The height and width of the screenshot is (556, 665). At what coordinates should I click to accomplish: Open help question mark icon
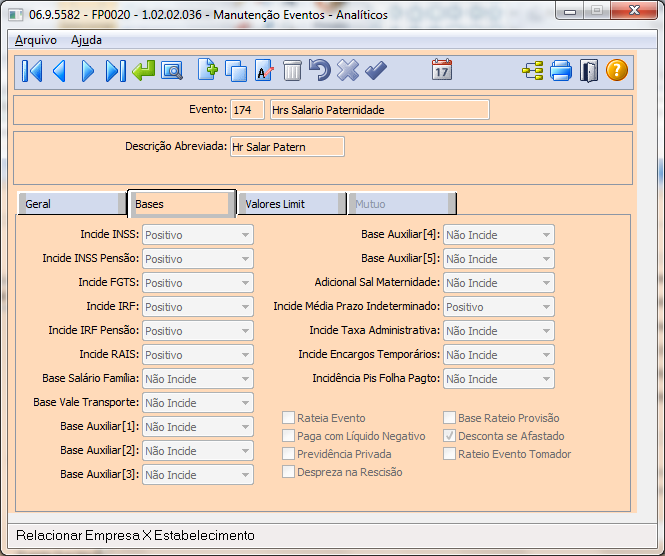pos(617,70)
